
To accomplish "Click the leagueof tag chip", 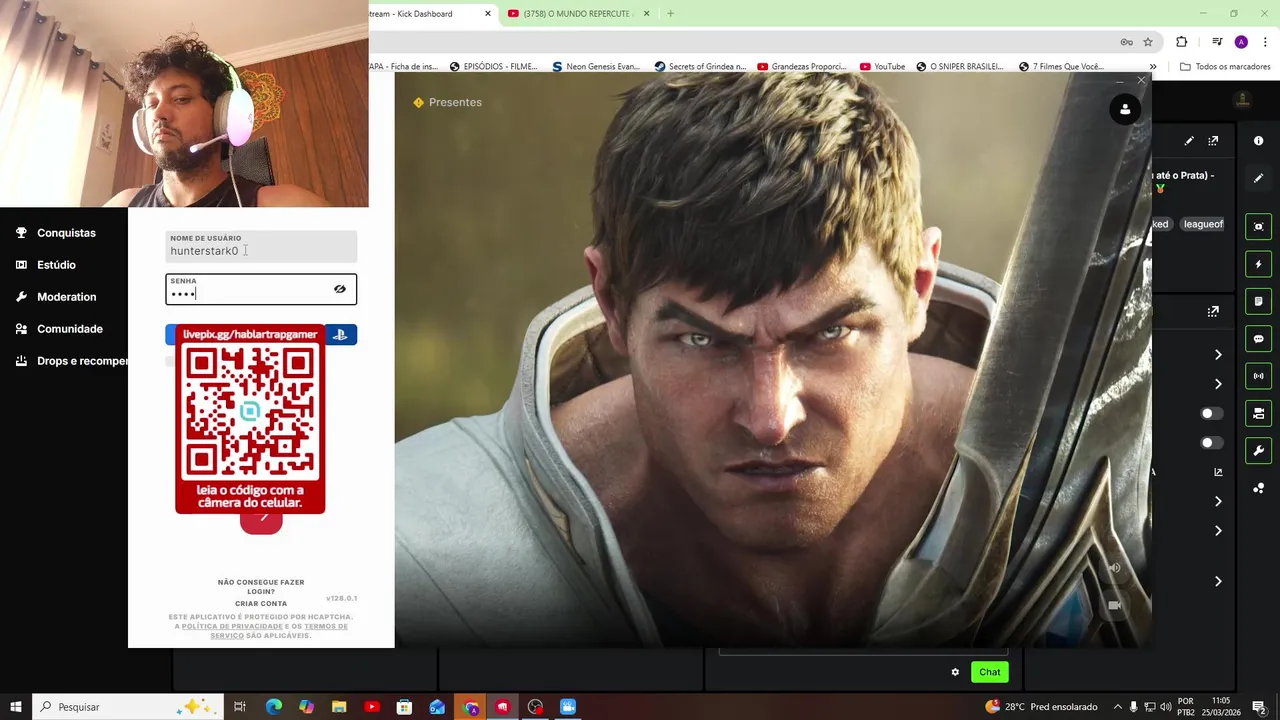I will pos(1203,224).
